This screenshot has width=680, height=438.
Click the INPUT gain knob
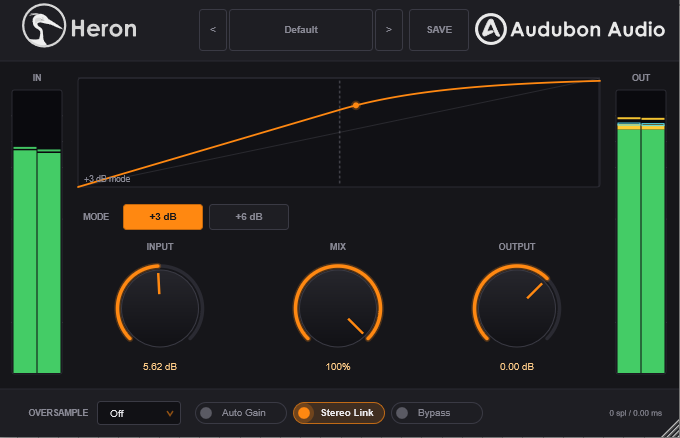point(160,307)
